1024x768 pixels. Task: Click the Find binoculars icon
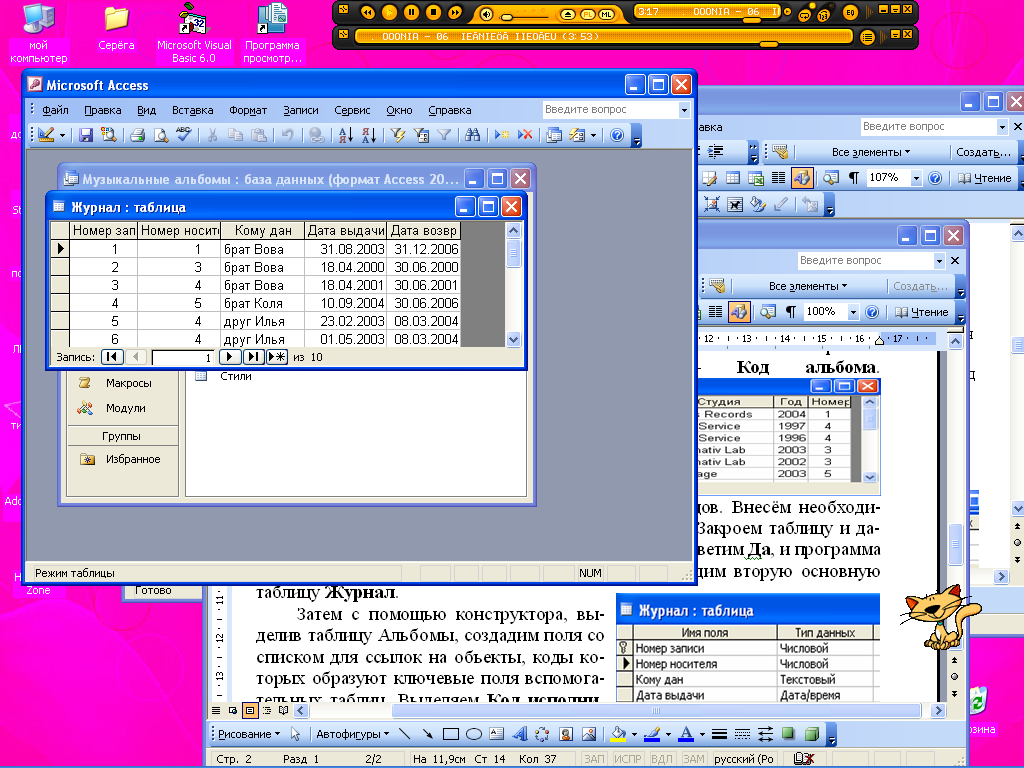pos(473,135)
